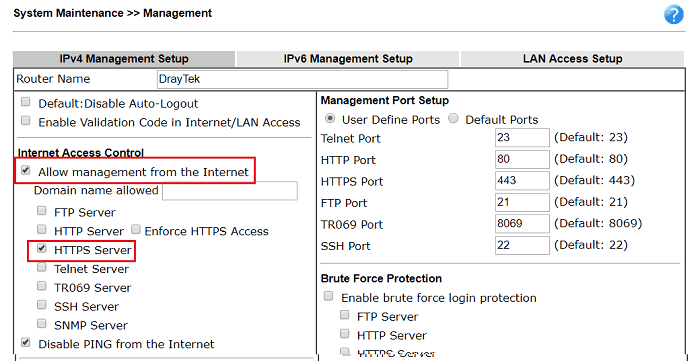
Task: Select the User Define Ports radio button
Action: tap(330, 119)
